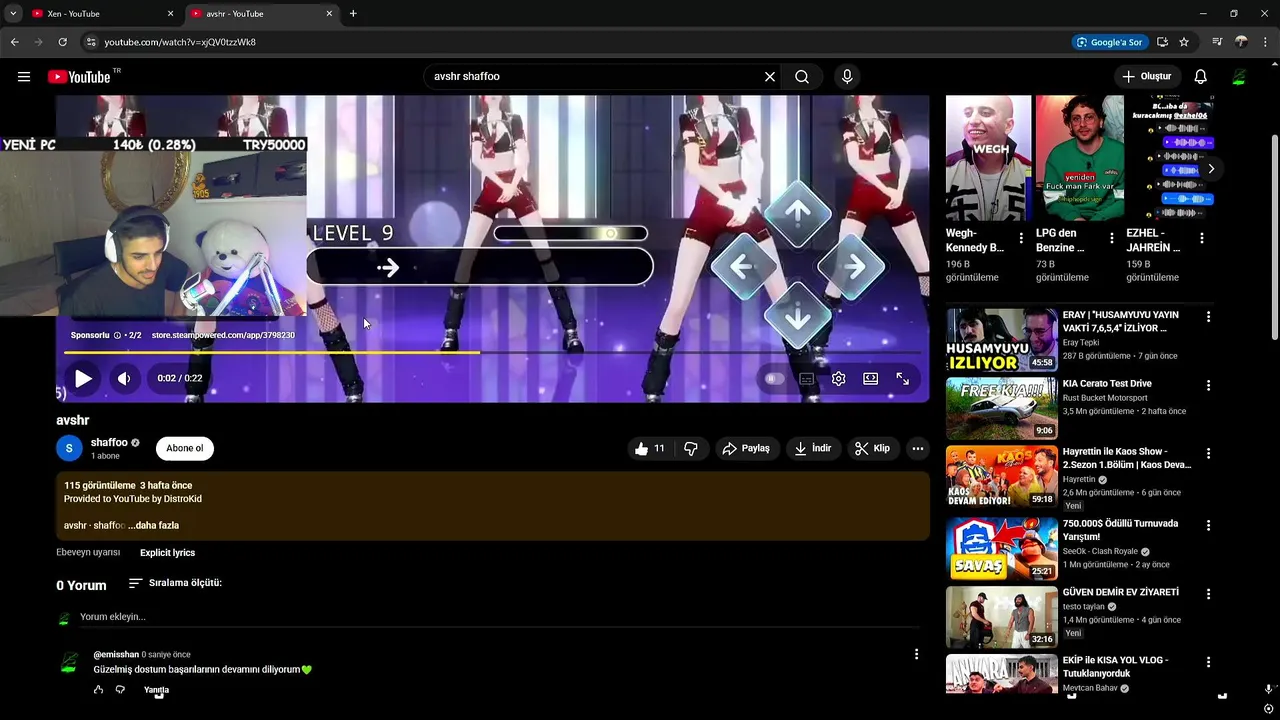The image size is (1280, 720).
Task: Click the Google'a Sor button
Action: 1109,42
